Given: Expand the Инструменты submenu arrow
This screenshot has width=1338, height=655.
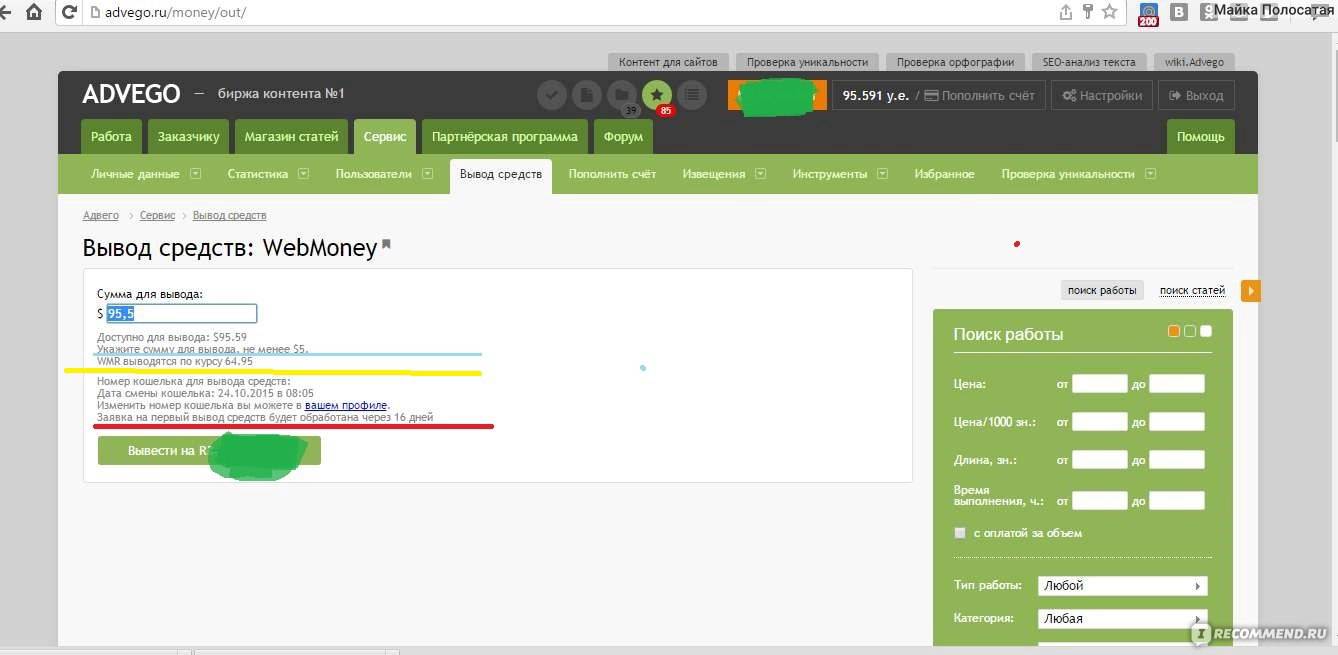Looking at the screenshot, I should (x=883, y=173).
